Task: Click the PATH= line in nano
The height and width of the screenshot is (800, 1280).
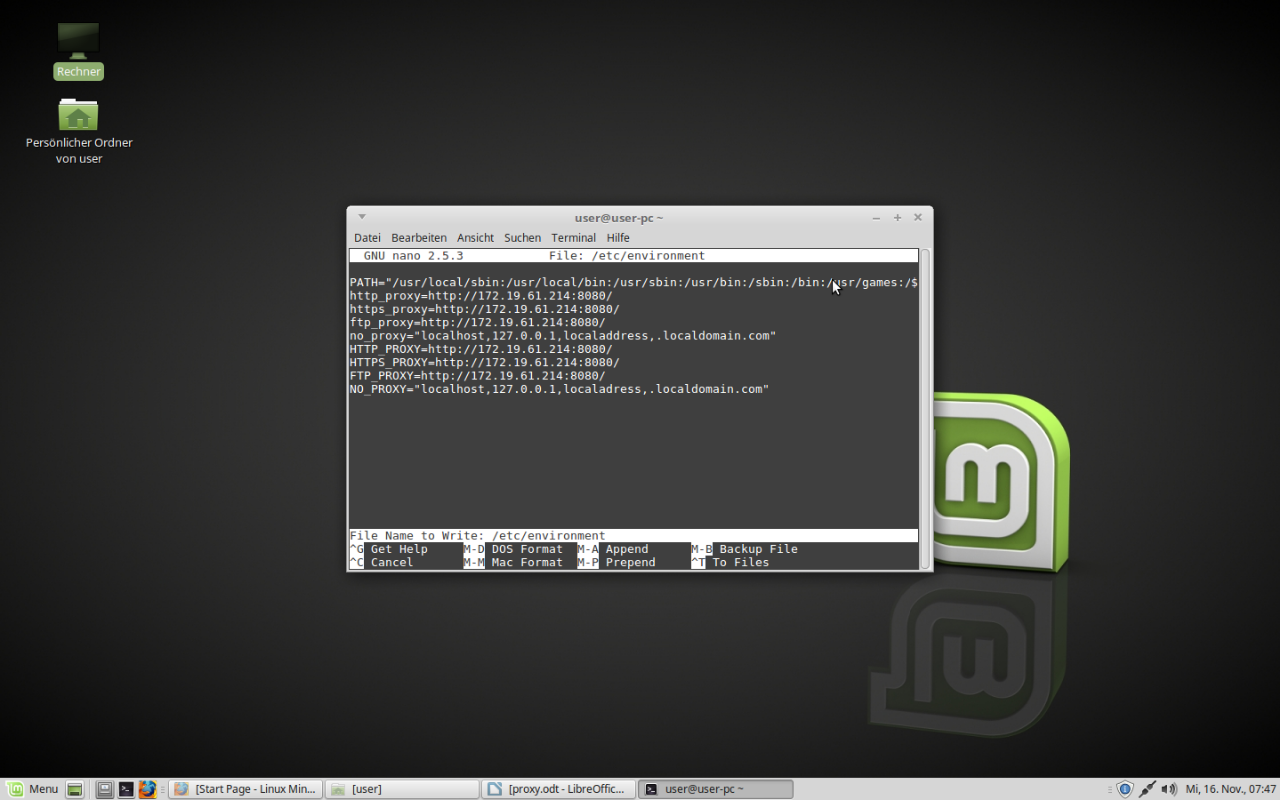Action: [x=634, y=283]
